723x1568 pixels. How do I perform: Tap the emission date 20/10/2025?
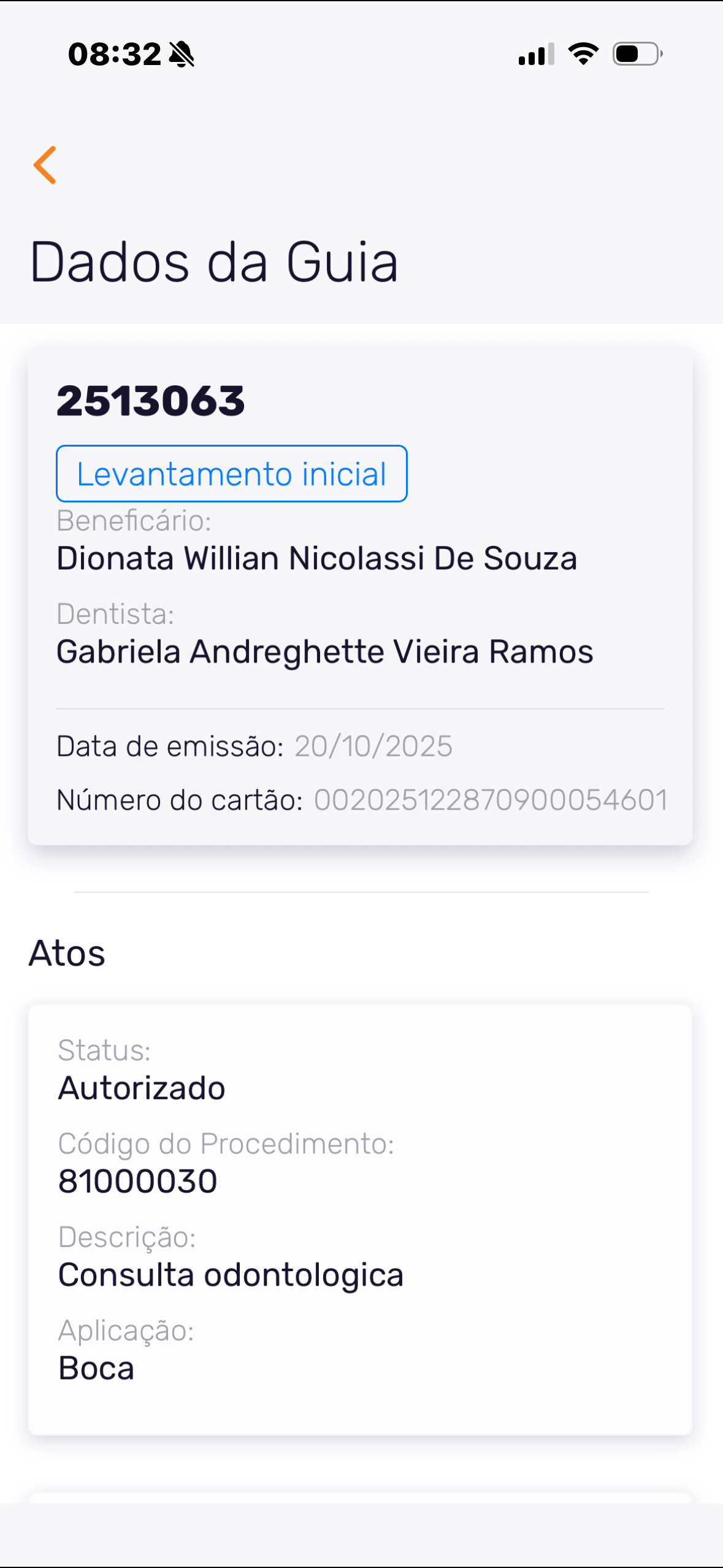(x=373, y=747)
